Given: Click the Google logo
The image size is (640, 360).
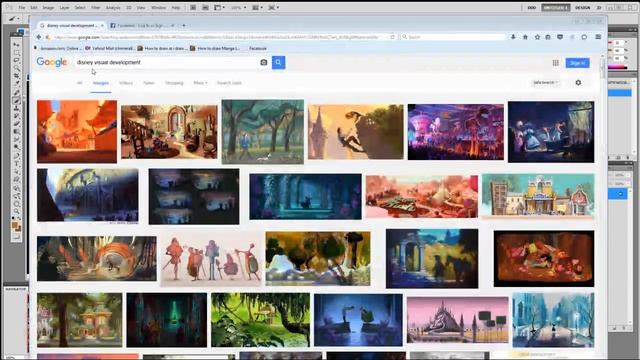Looking at the screenshot, I should (51, 62).
